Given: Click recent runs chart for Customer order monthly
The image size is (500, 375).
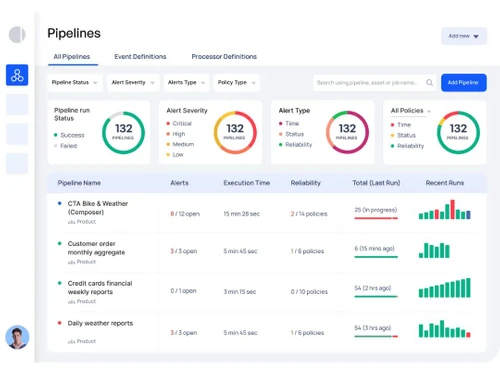Looking at the screenshot, I should point(434,250).
